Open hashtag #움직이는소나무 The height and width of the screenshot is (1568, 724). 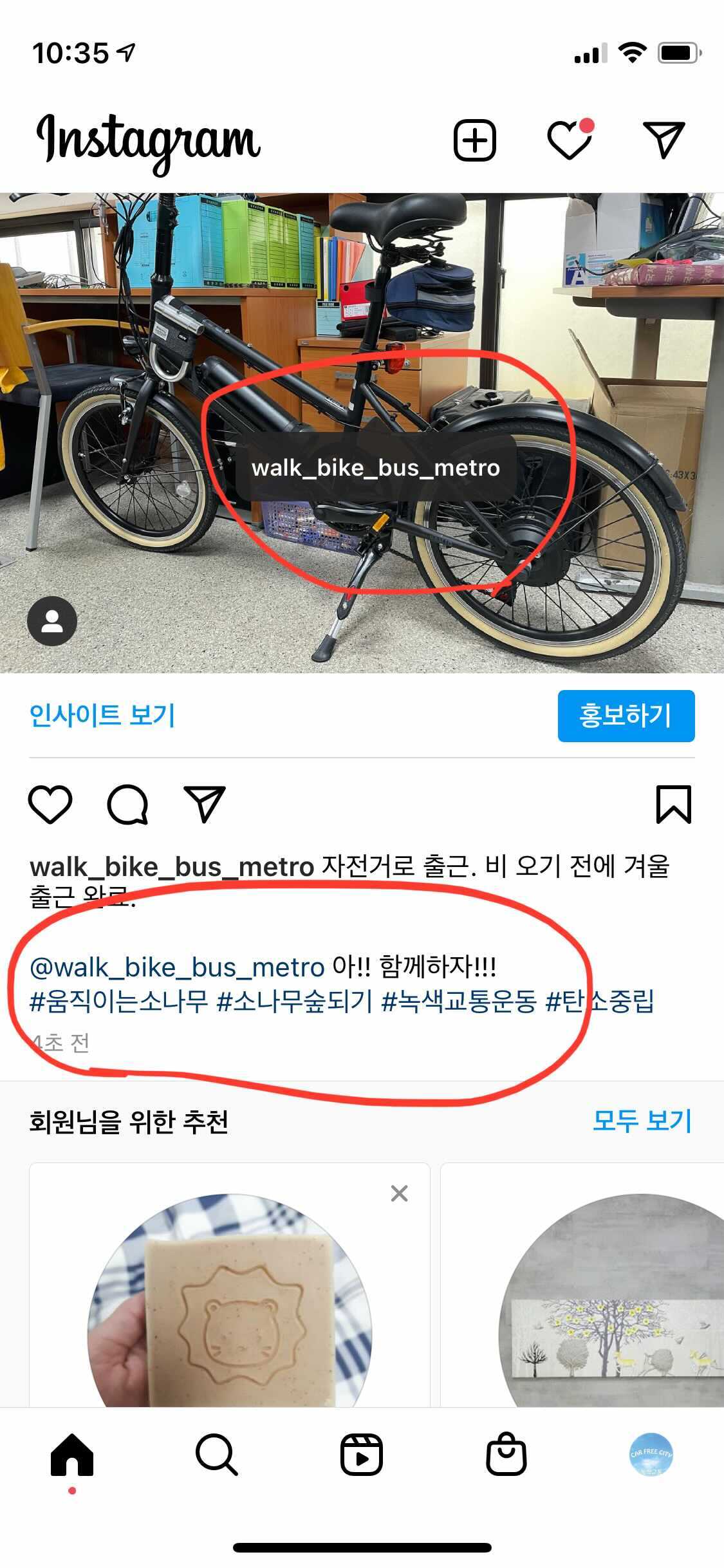coord(119,1001)
